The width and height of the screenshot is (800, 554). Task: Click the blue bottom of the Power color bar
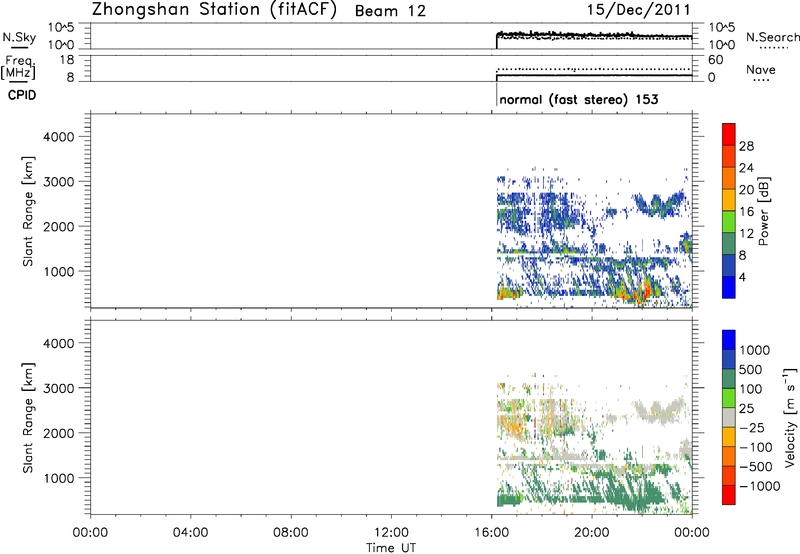pos(729,287)
